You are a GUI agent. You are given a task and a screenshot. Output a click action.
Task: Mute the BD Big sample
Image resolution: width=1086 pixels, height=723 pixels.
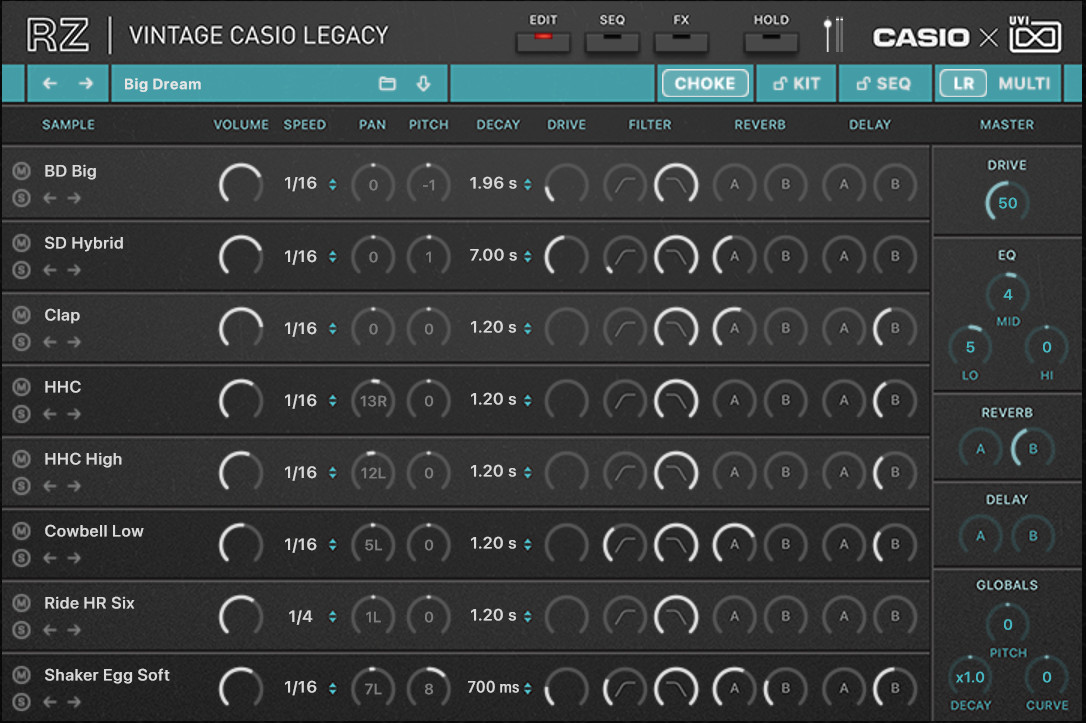(21, 171)
